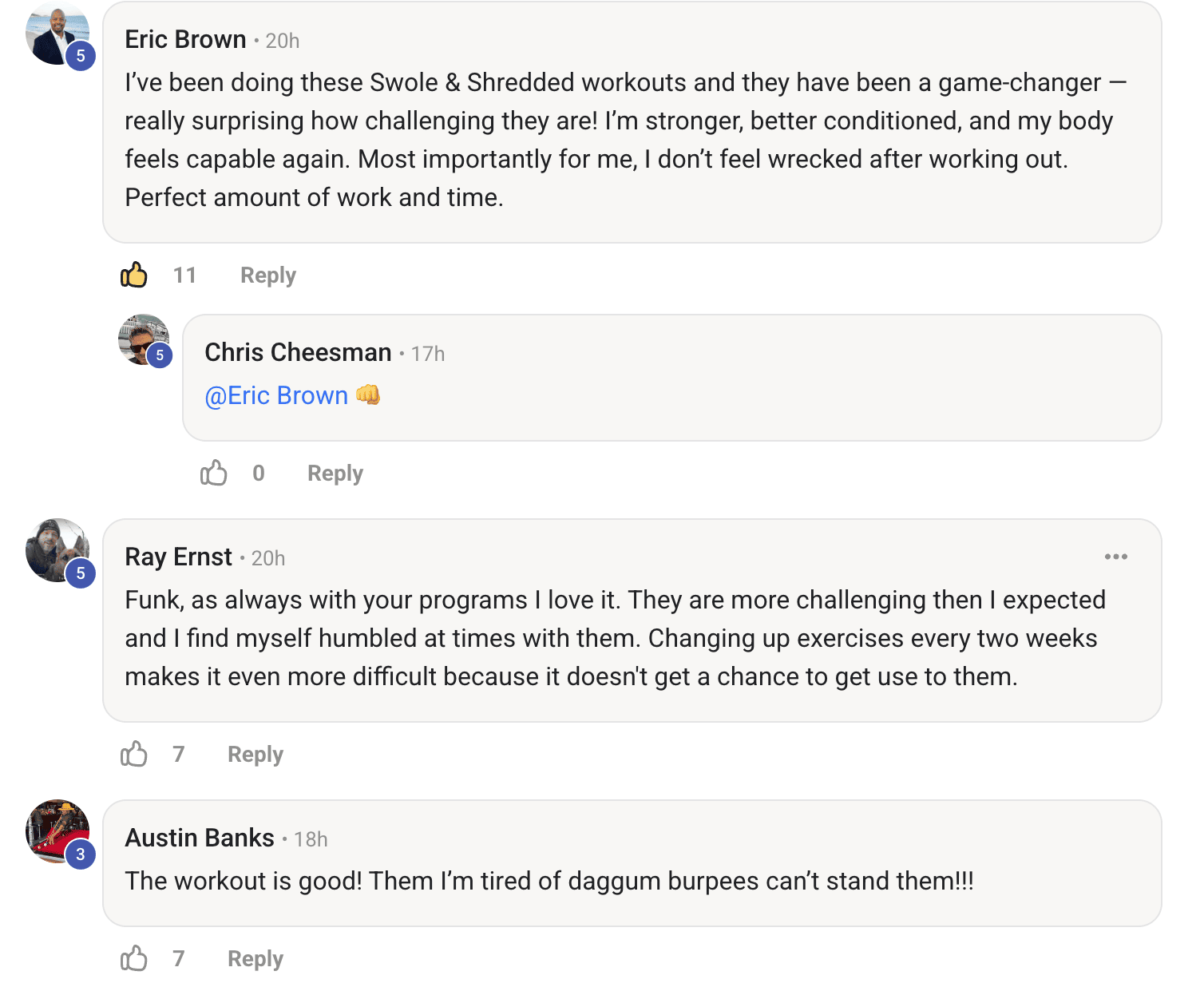Click the Ray Ernst author name
1204x987 pixels.
(178, 557)
